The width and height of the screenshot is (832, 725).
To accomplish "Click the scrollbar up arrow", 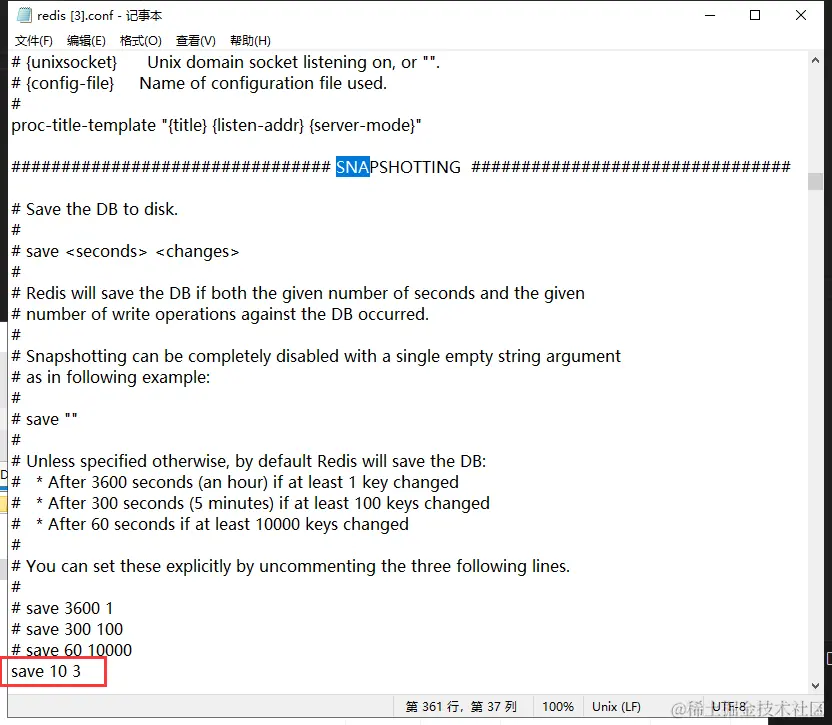I will coord(815,61).
